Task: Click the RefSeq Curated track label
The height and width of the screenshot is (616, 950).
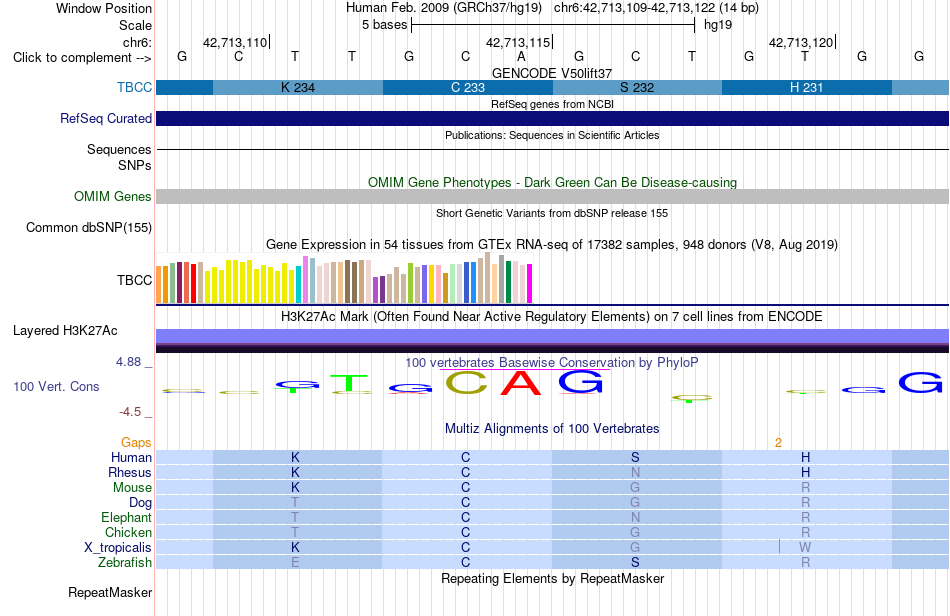Action: [x=105, y=118]
